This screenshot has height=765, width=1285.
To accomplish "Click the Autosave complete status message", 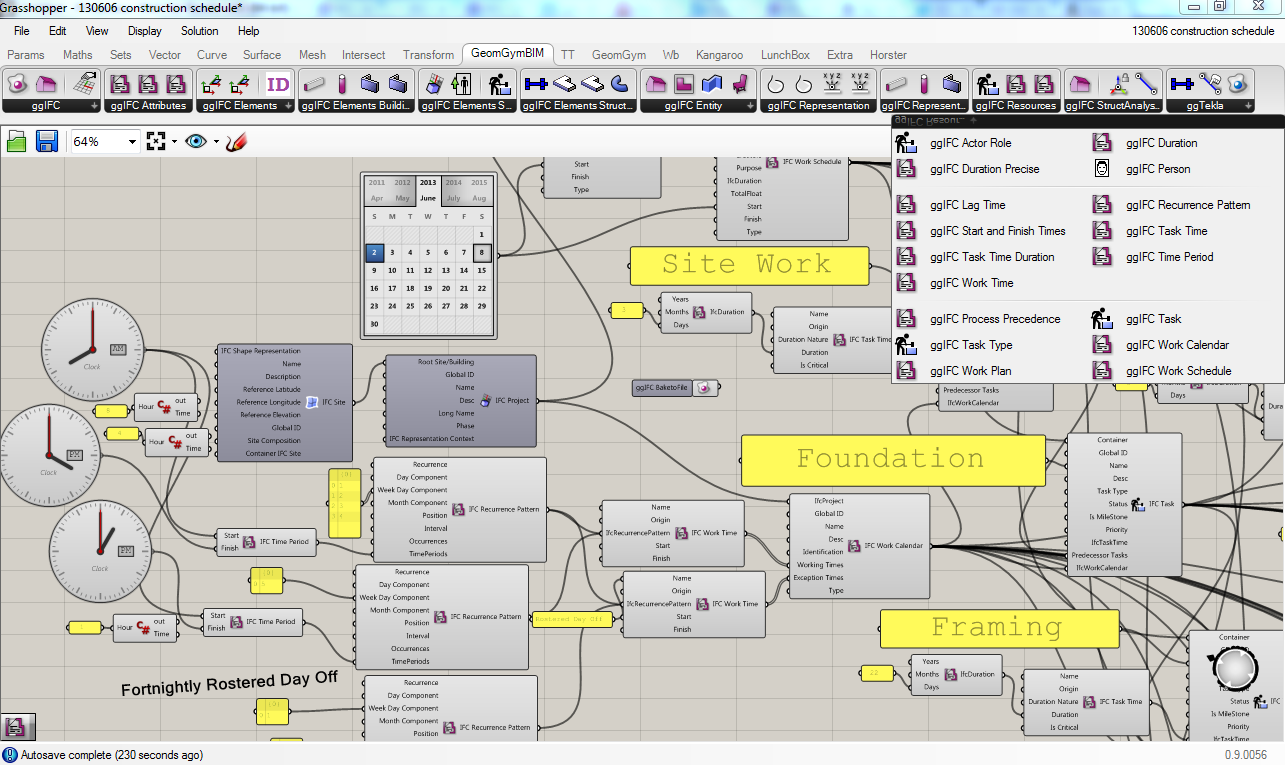I will [112, 755].
